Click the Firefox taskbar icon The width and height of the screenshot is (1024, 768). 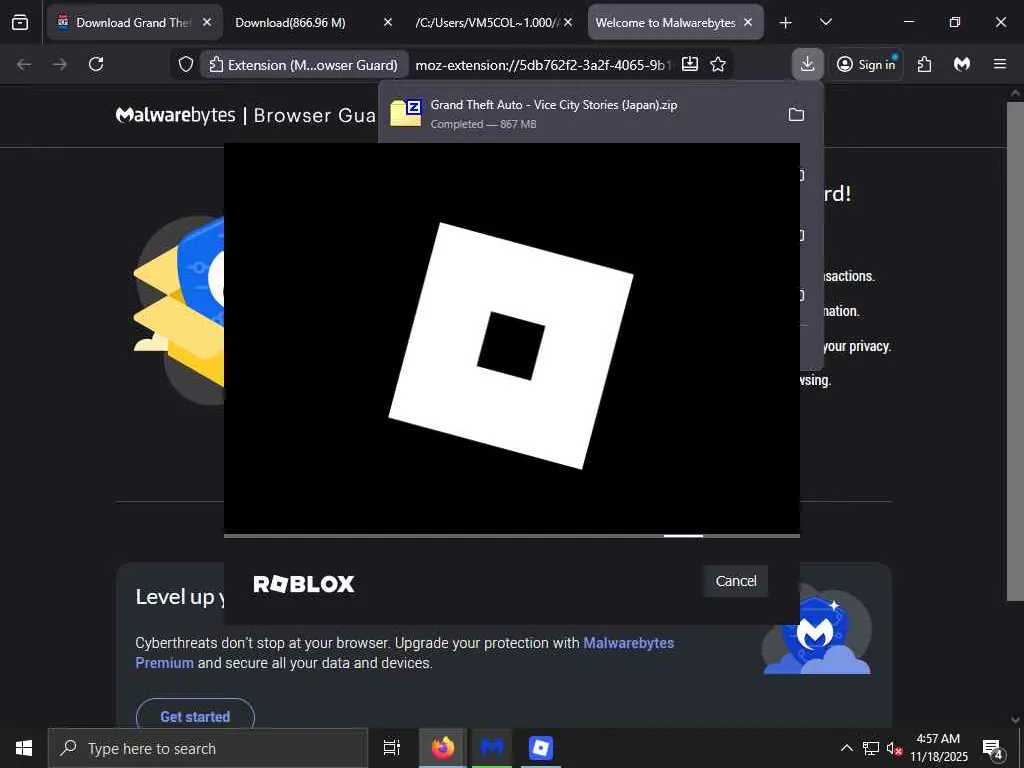442,748
